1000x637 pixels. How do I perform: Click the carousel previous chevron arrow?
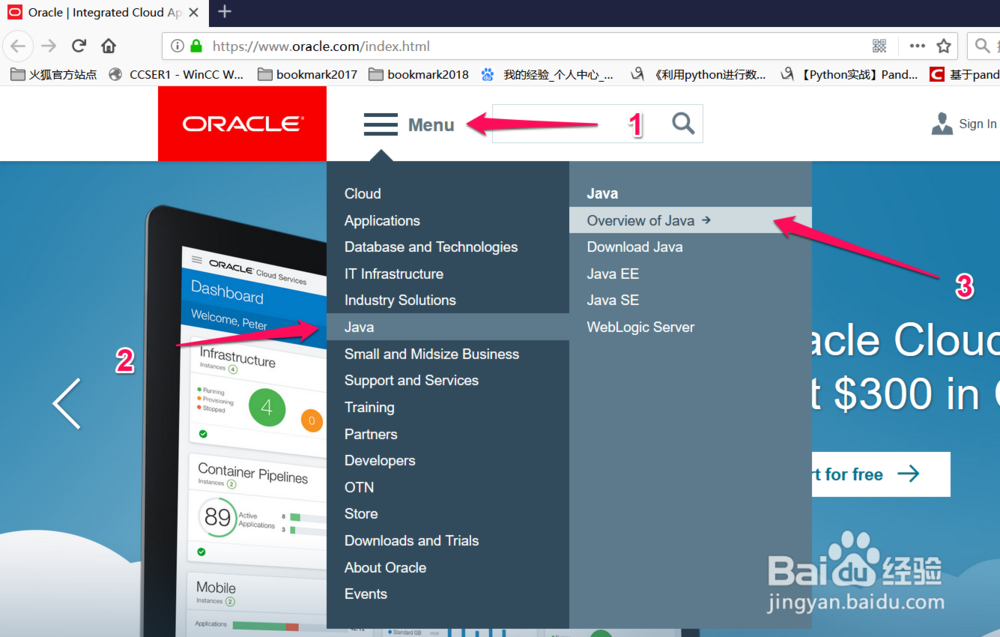pos(67,404)
